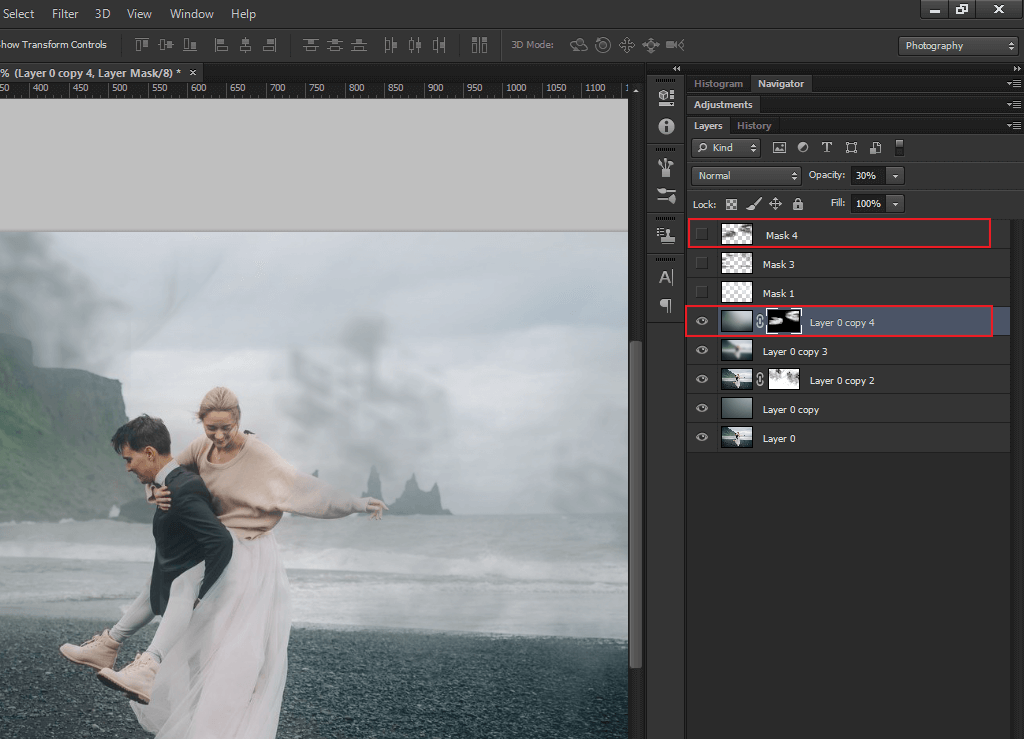This screenshot has height=739, width=1024.
Task: Hide Layer 0 base layer
Action: (702, 437)
